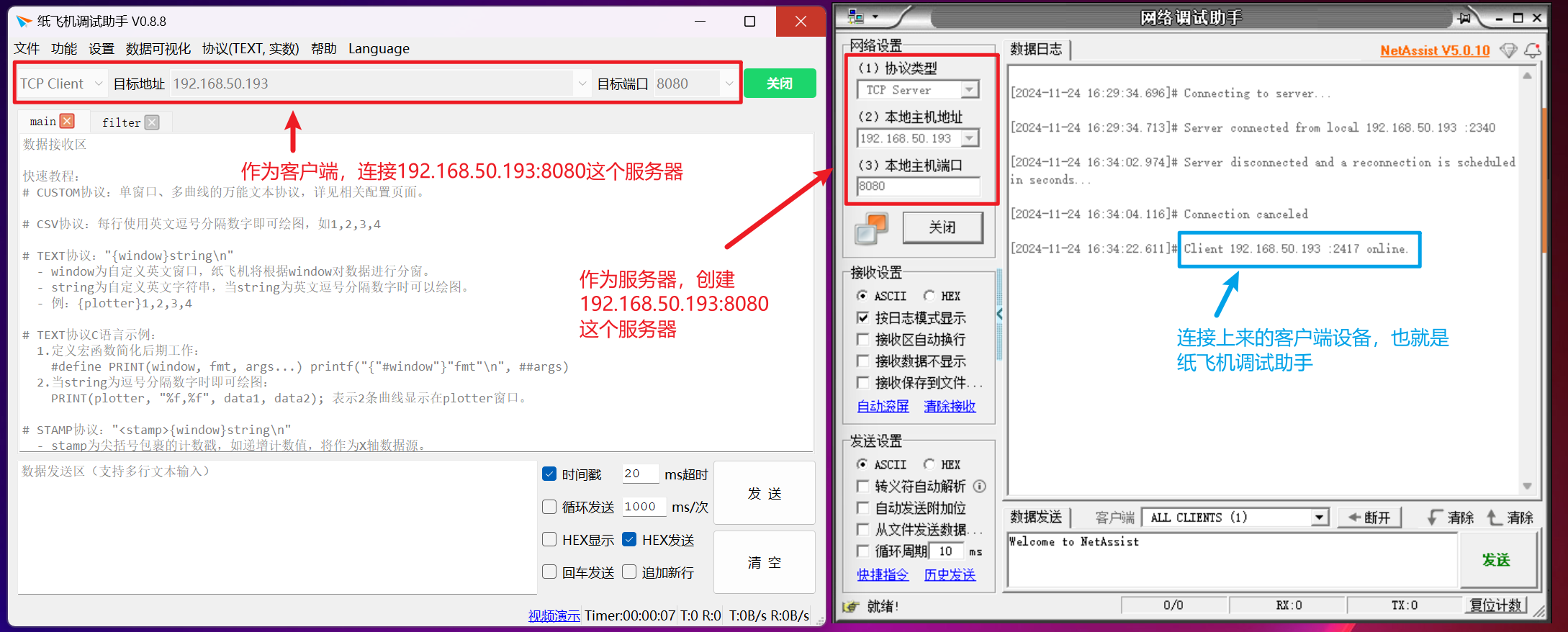The height and width of the screenshot is (632, 1568).
Task: Click the first 清除 button with down-arrow icon
Action: point(1451,518)
